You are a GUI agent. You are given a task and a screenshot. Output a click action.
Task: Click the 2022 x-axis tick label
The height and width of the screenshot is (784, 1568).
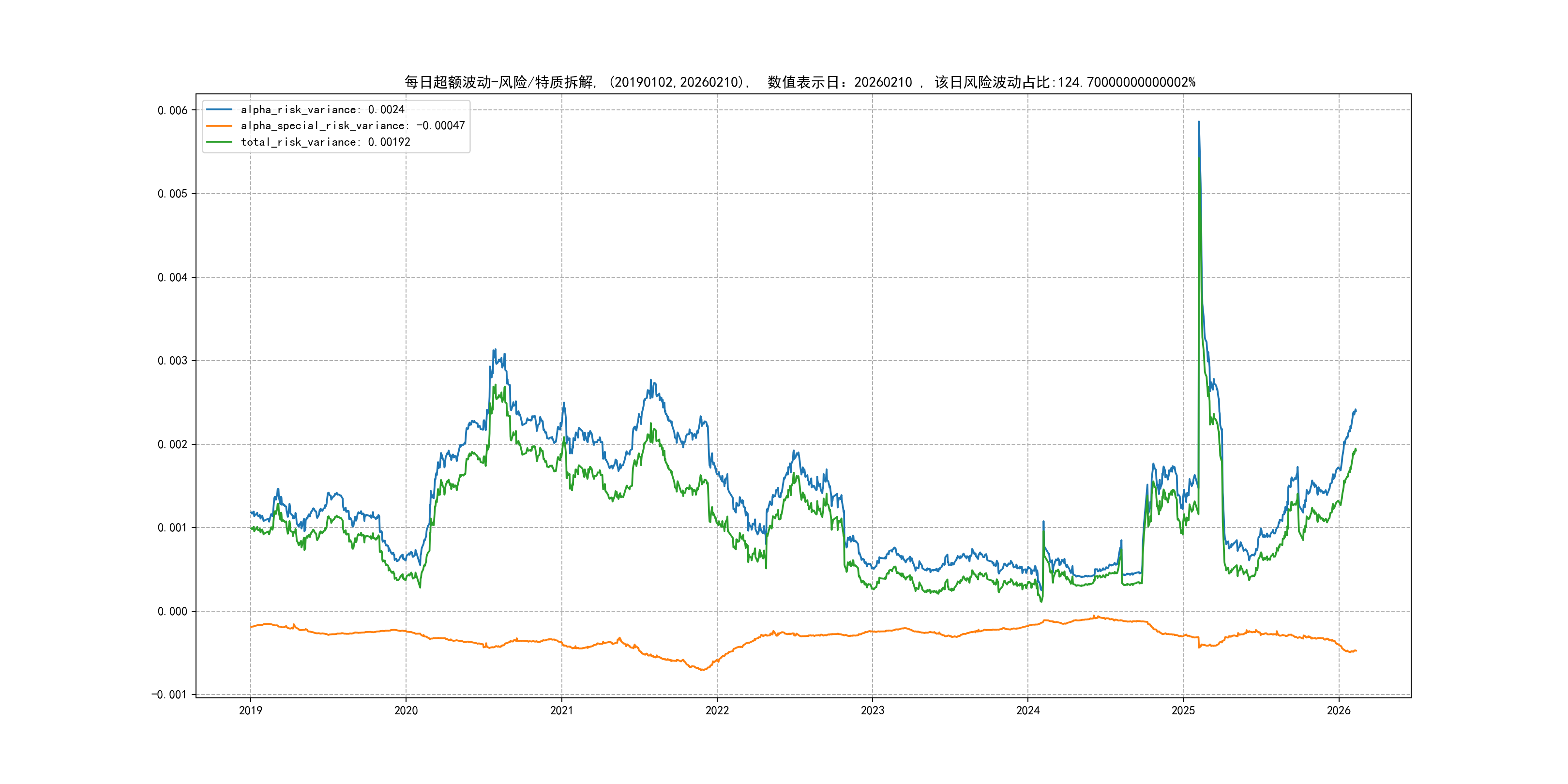tap(717, 710)
